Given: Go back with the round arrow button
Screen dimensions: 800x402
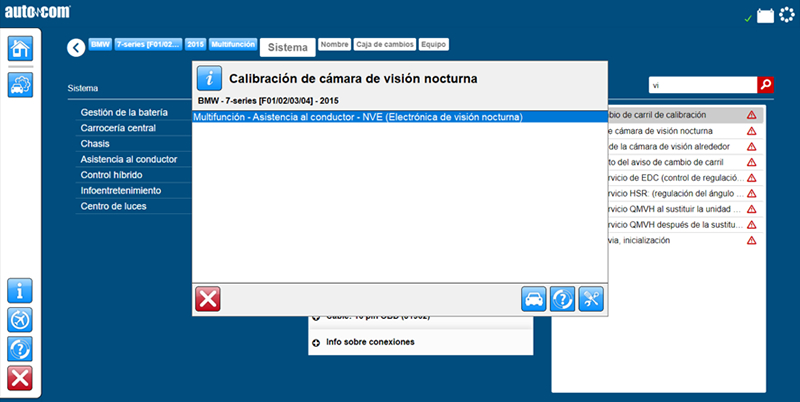Looking at the screenshot, I should point(76,48).
